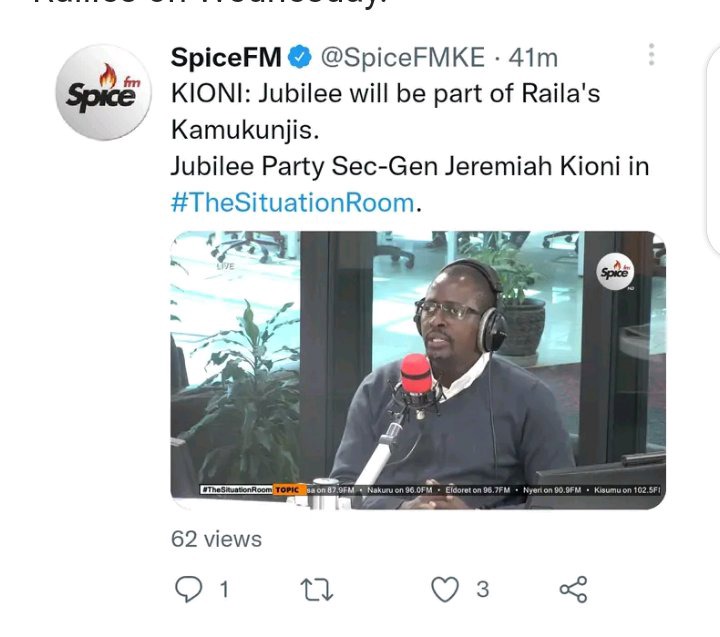Click the likes count number 3

coord(483,589)
